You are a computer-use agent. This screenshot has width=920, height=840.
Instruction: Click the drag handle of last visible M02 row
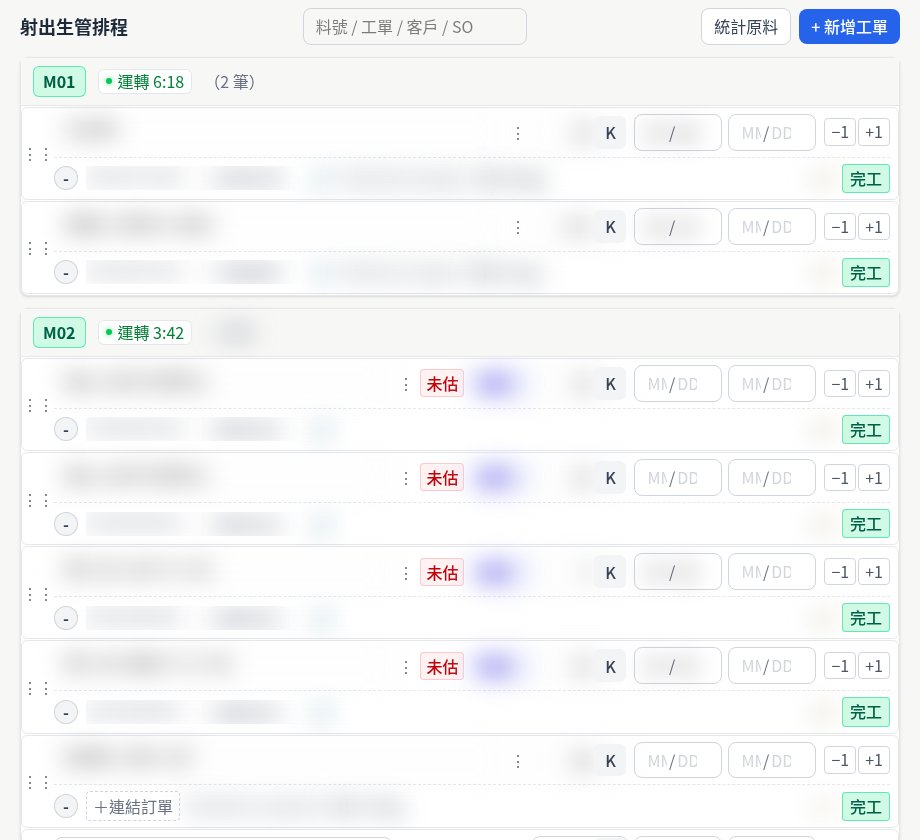[x=38, y=782]
